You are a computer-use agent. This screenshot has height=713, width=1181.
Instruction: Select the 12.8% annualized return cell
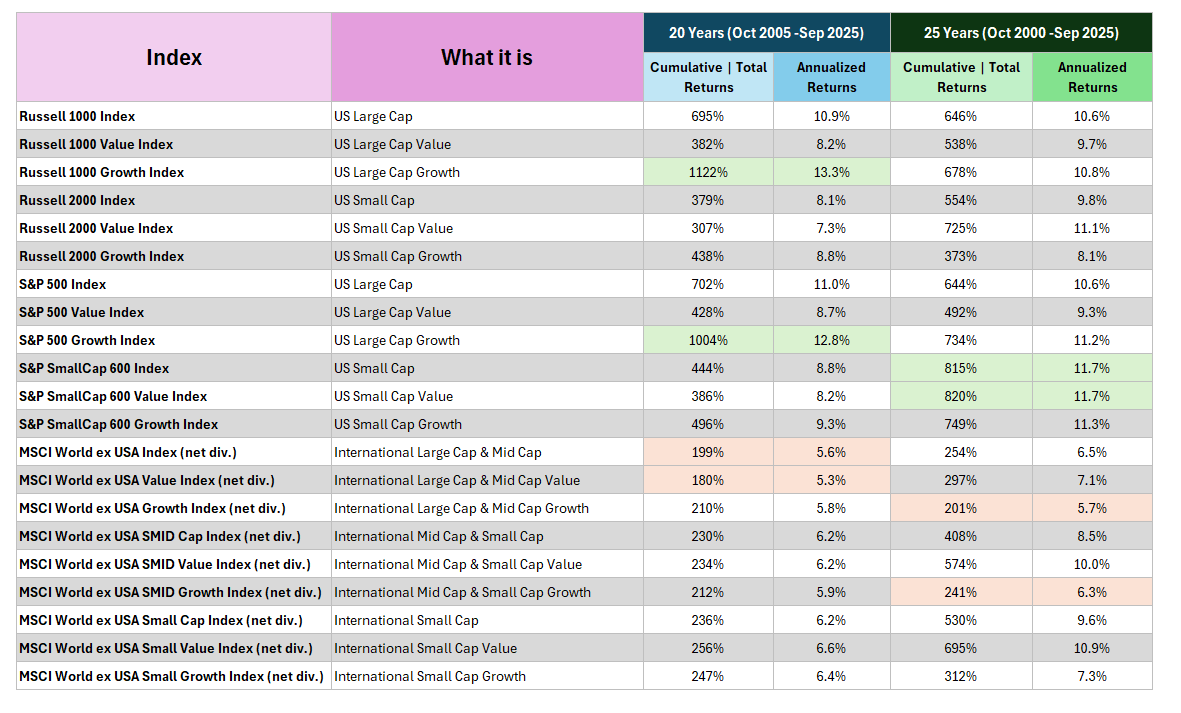tap(831, 340)
